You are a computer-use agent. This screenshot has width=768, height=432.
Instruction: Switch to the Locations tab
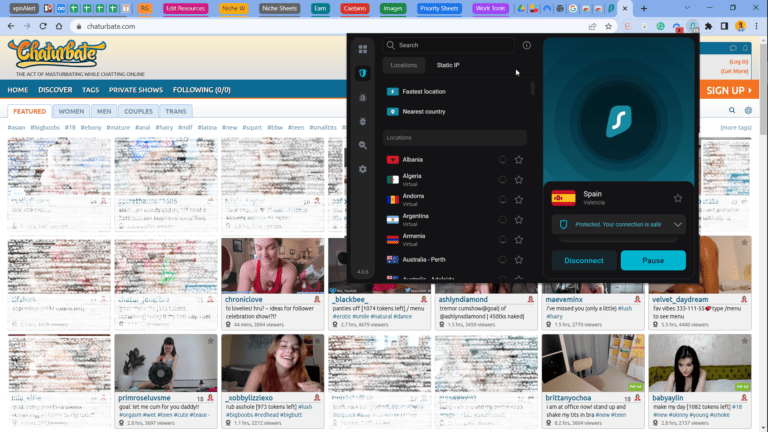tap(404, 65)
